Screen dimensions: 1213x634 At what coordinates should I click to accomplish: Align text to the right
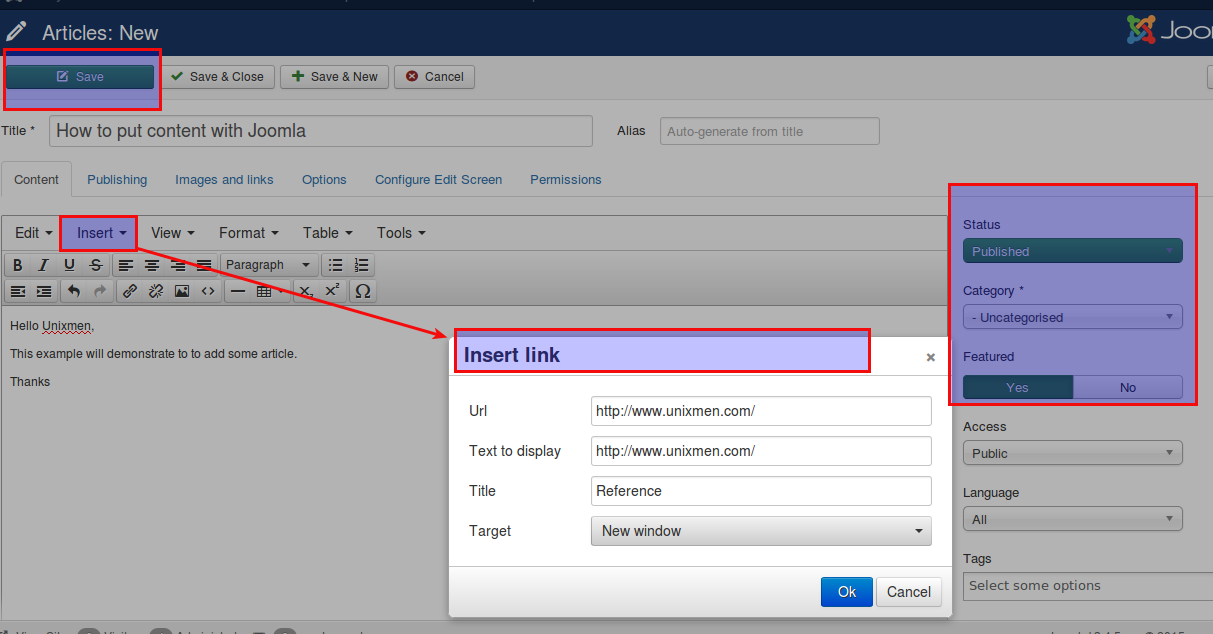coord(177,265)
